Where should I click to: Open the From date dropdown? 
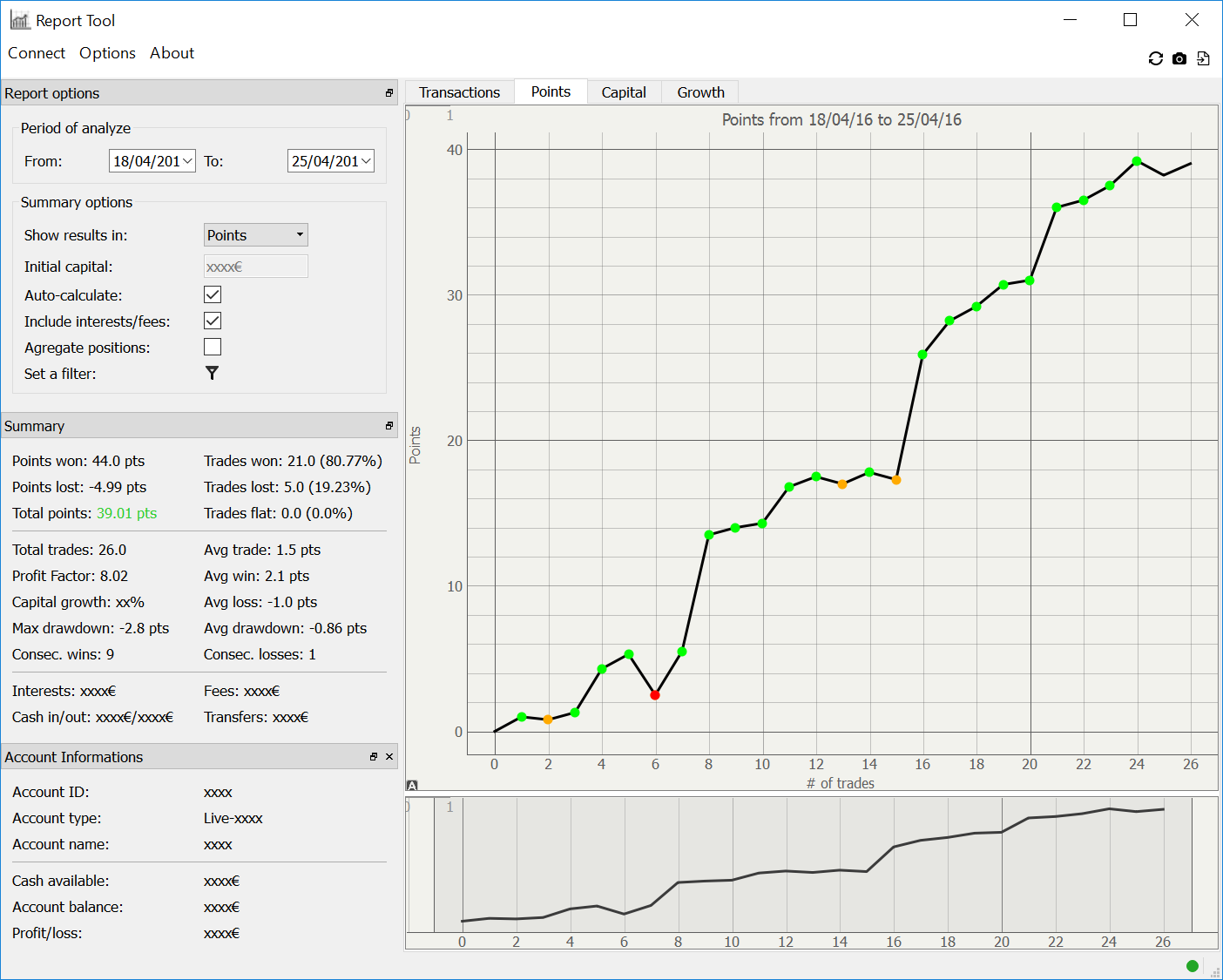(x=187, y=161)
